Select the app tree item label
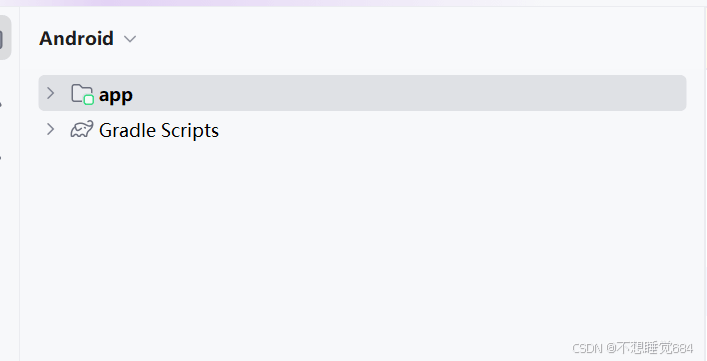707x361 pixels. (116, 95)
